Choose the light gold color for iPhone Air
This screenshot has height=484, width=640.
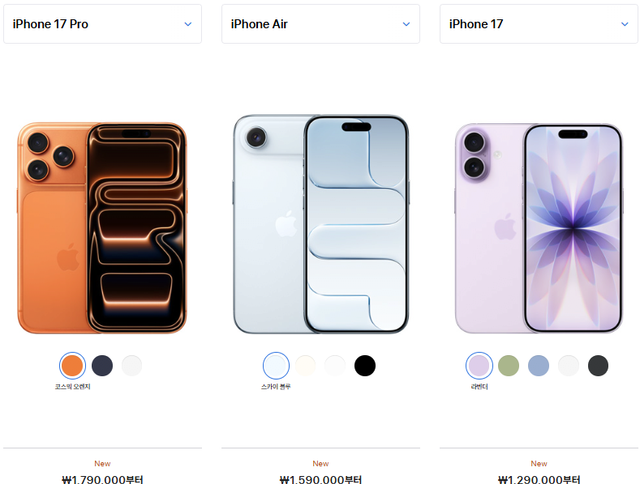(x=306, y=365)
